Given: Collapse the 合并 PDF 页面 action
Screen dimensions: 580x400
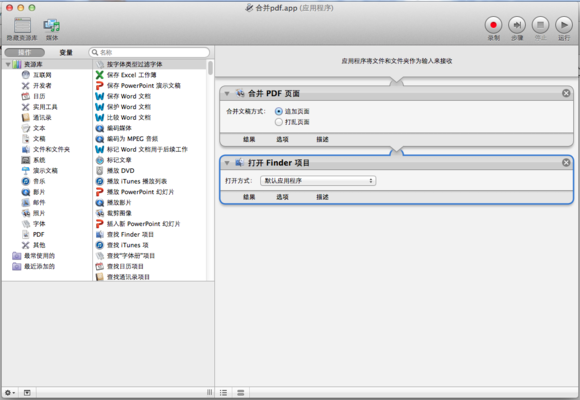Looking at the screenshot, I should (x=227, y=94).
